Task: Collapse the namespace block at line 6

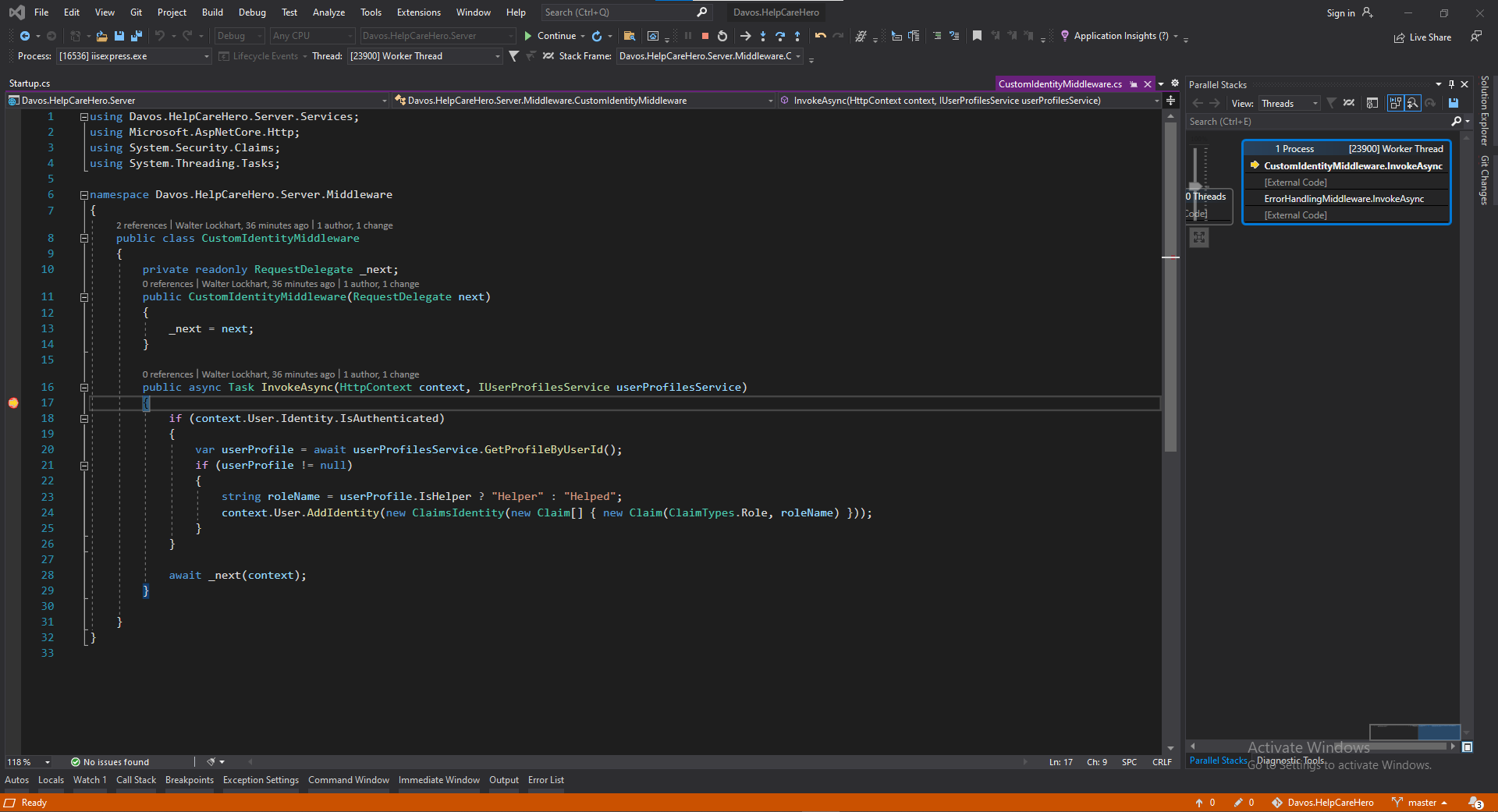Action: coord(84,195)
